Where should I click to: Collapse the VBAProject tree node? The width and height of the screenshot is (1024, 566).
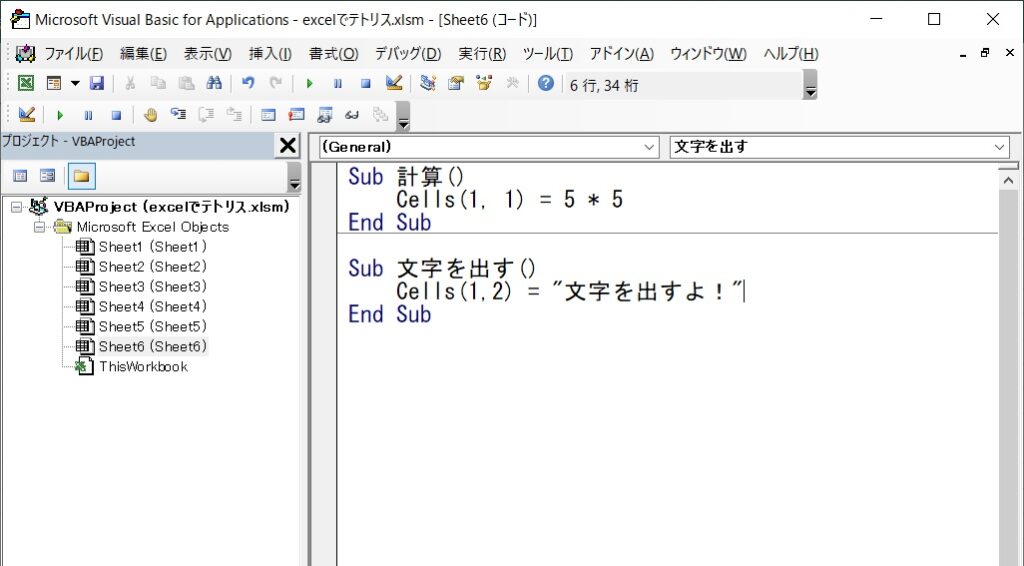17,207
